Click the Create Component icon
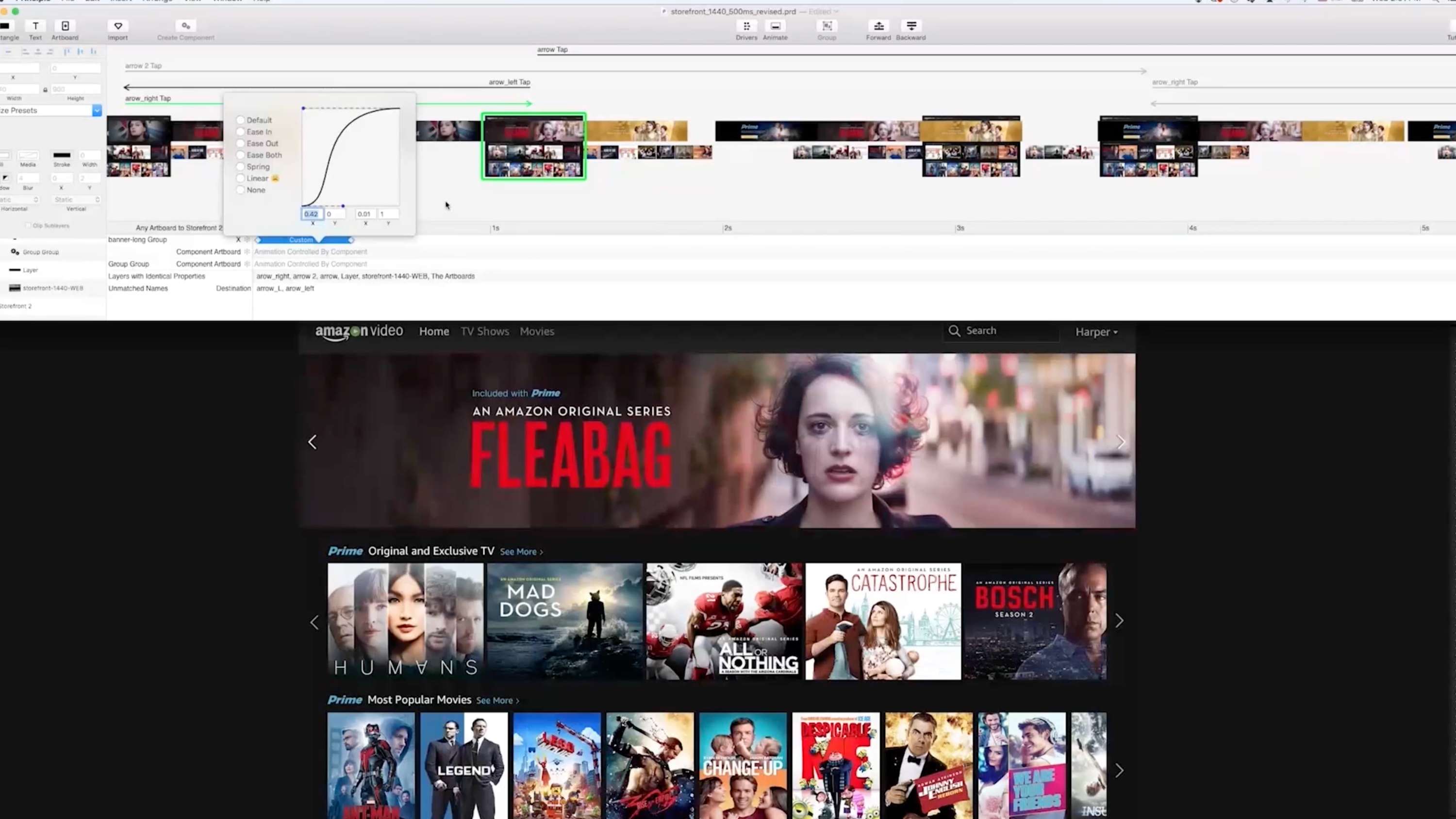This screenshot has height=819, width=1456. [185, 26]
